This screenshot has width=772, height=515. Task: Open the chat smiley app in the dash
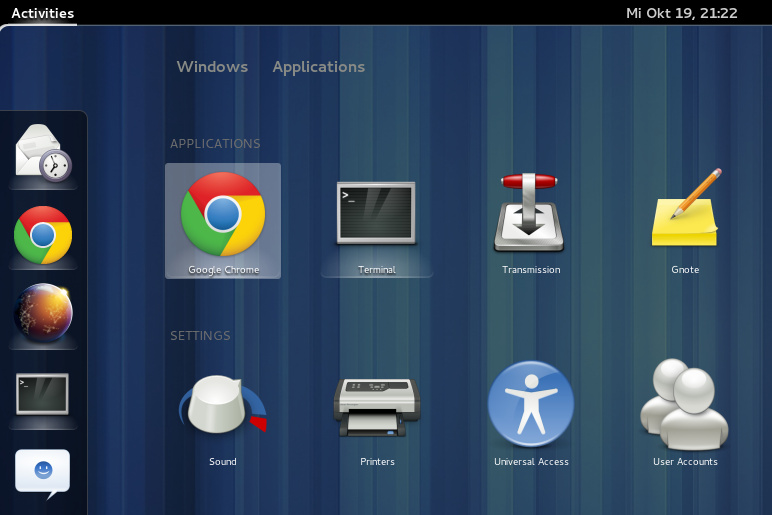pyautogui.click(x=42, y=473)
